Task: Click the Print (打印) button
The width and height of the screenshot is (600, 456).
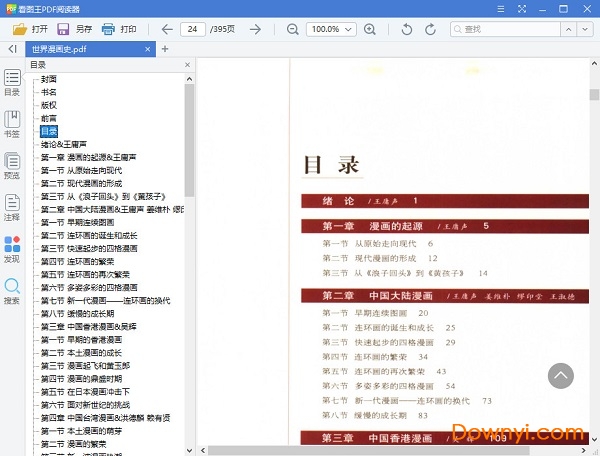Action: [x=118, y=29]
